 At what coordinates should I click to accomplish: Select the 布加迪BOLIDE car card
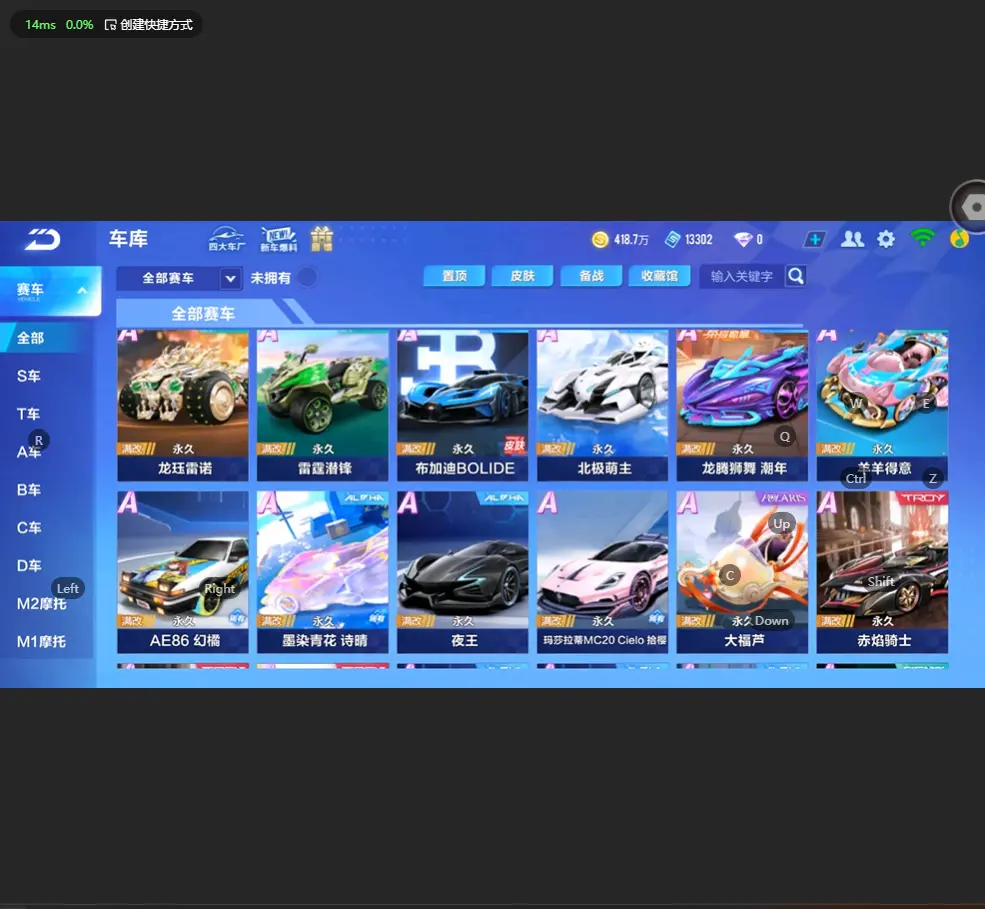click(463, 405)
